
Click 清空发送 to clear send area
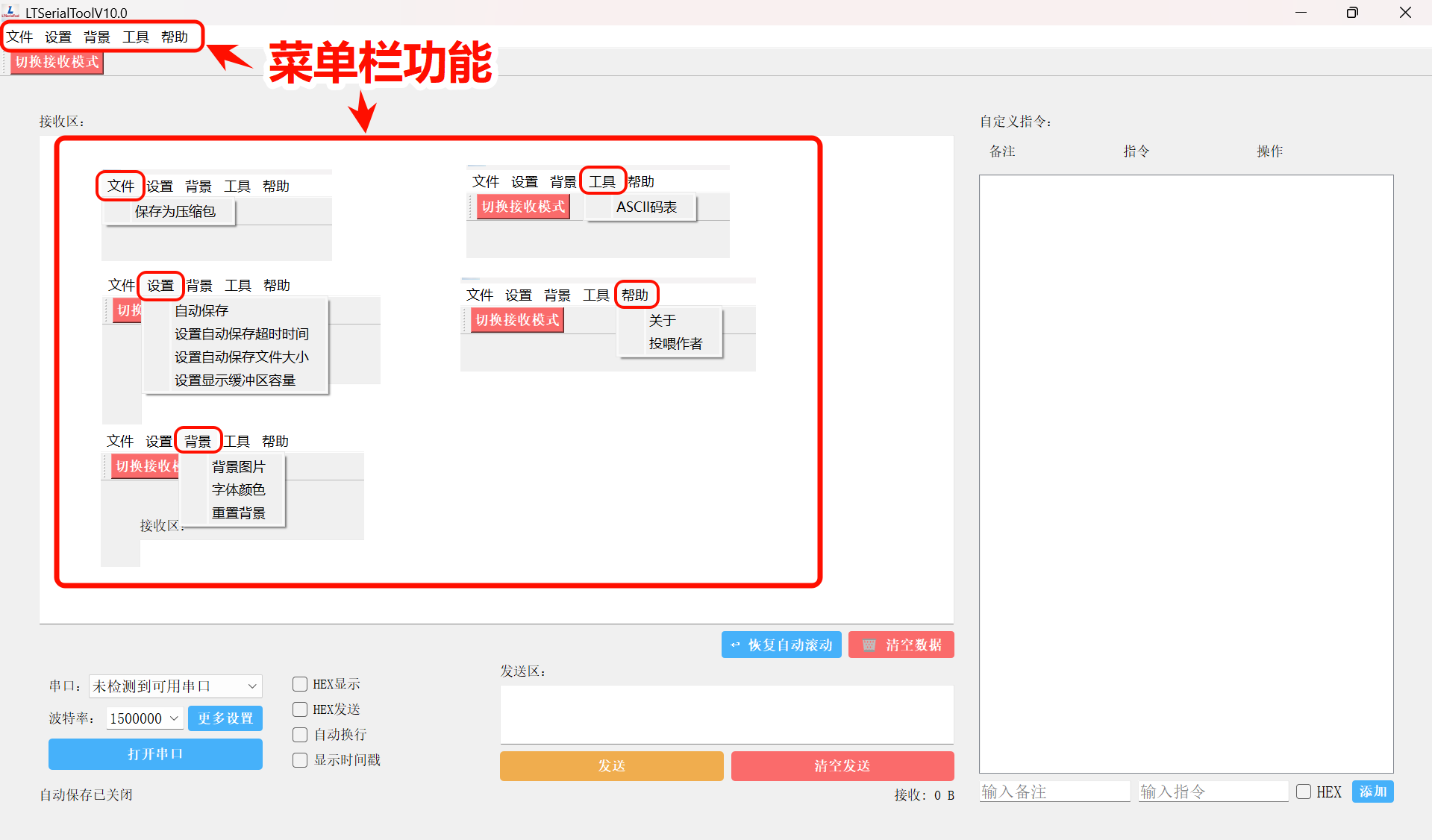click(x=842, y=765)
